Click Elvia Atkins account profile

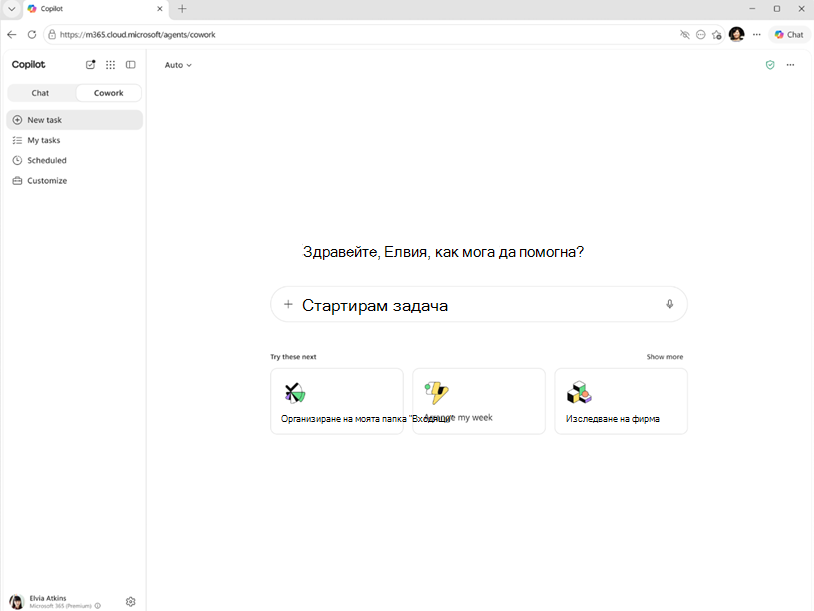coord(55,601)
